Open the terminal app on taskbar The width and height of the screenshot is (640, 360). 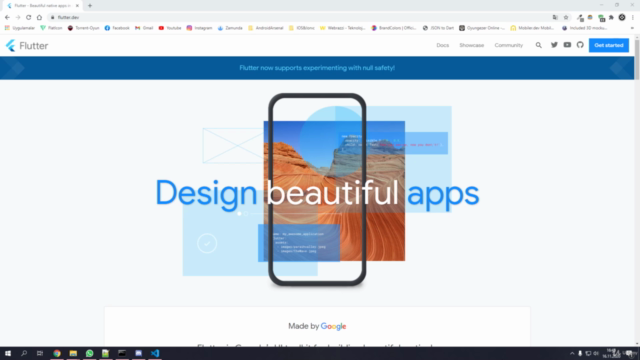pos(122,353)
